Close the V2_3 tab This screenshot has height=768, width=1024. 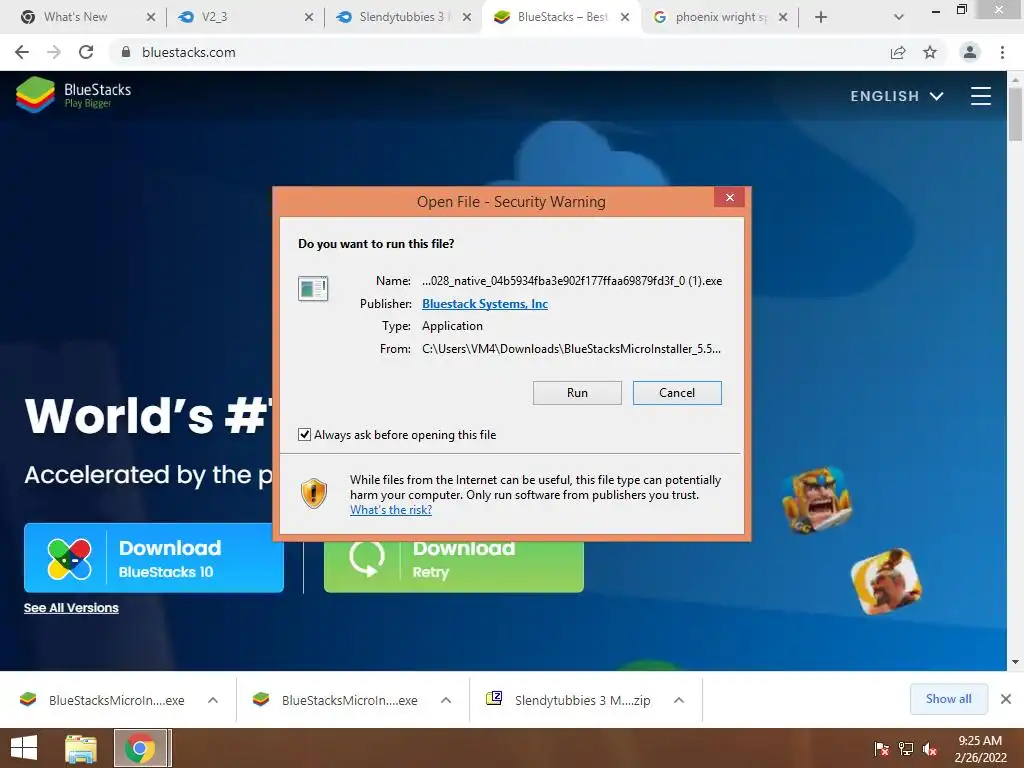[309, 17]
